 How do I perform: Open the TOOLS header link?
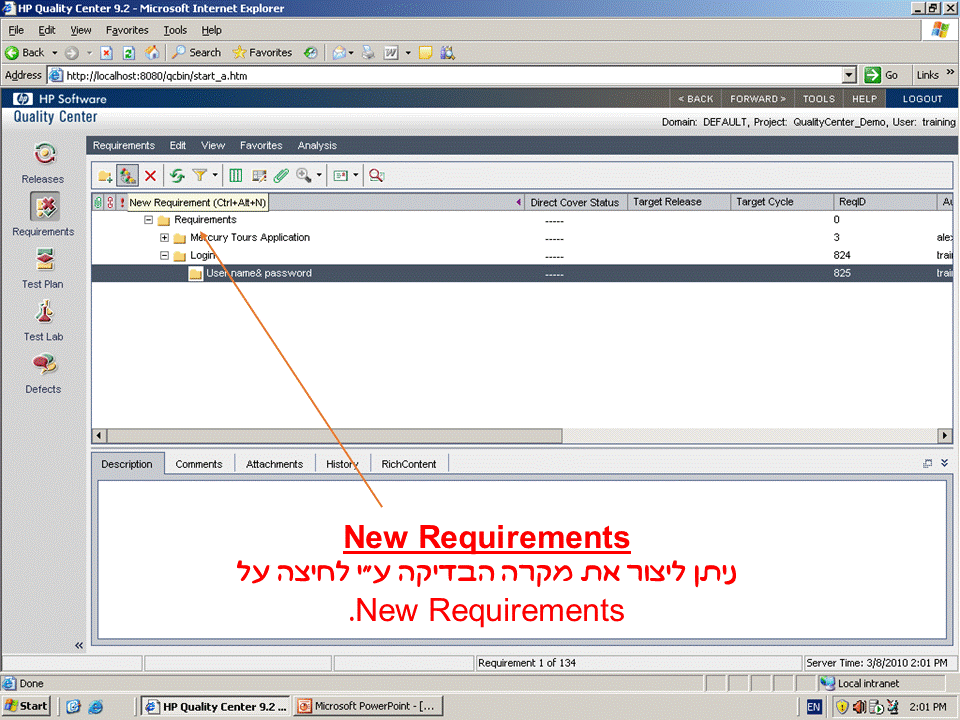[819, 99]
